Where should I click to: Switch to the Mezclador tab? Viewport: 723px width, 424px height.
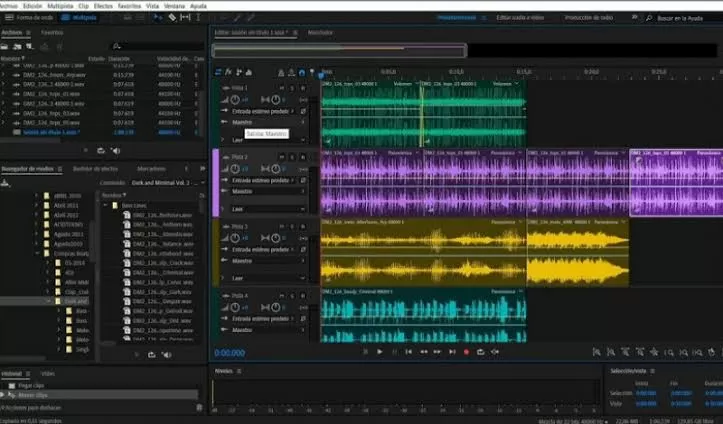320,33
